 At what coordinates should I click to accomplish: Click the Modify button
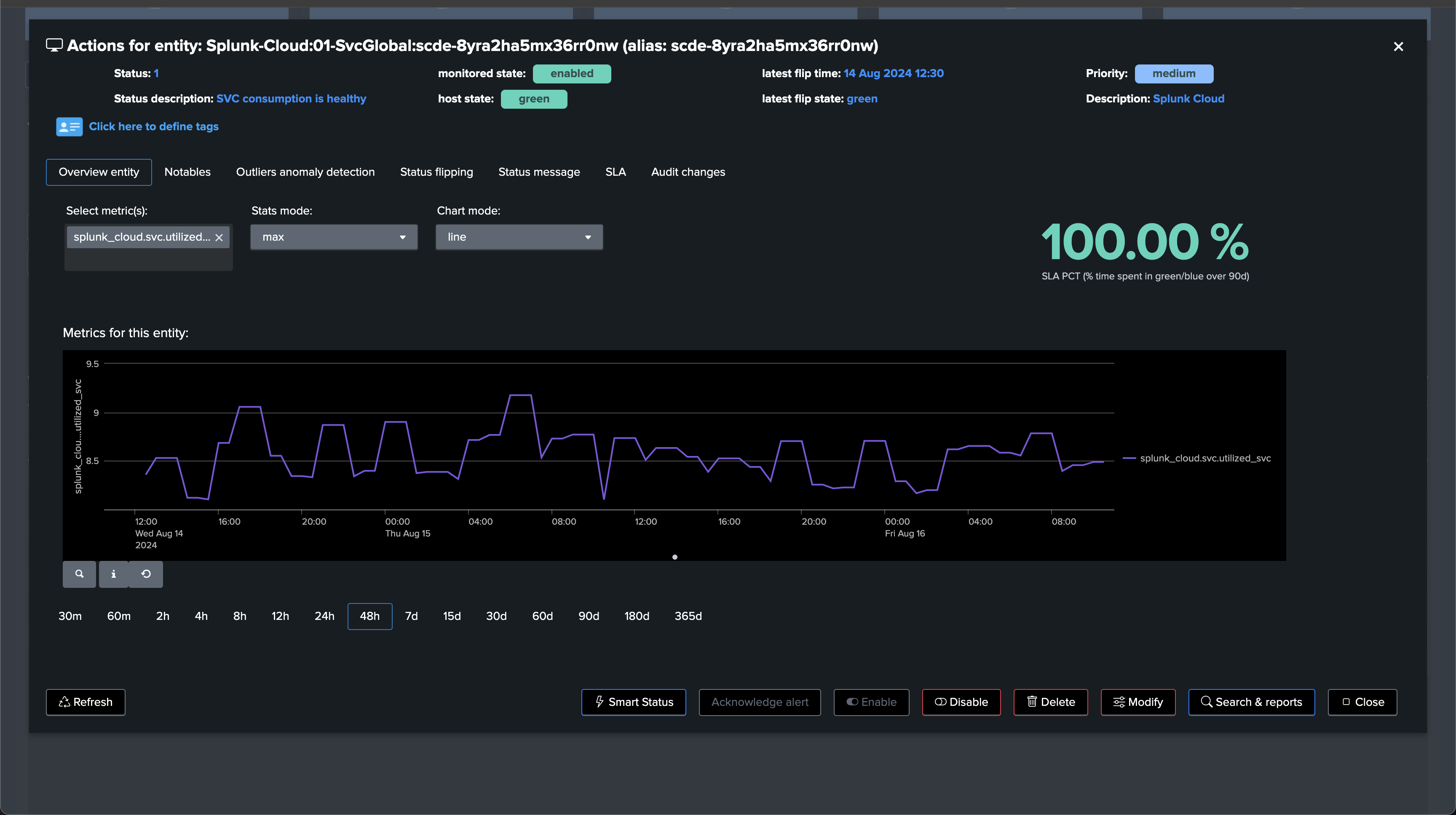(x=1138, y=702)
